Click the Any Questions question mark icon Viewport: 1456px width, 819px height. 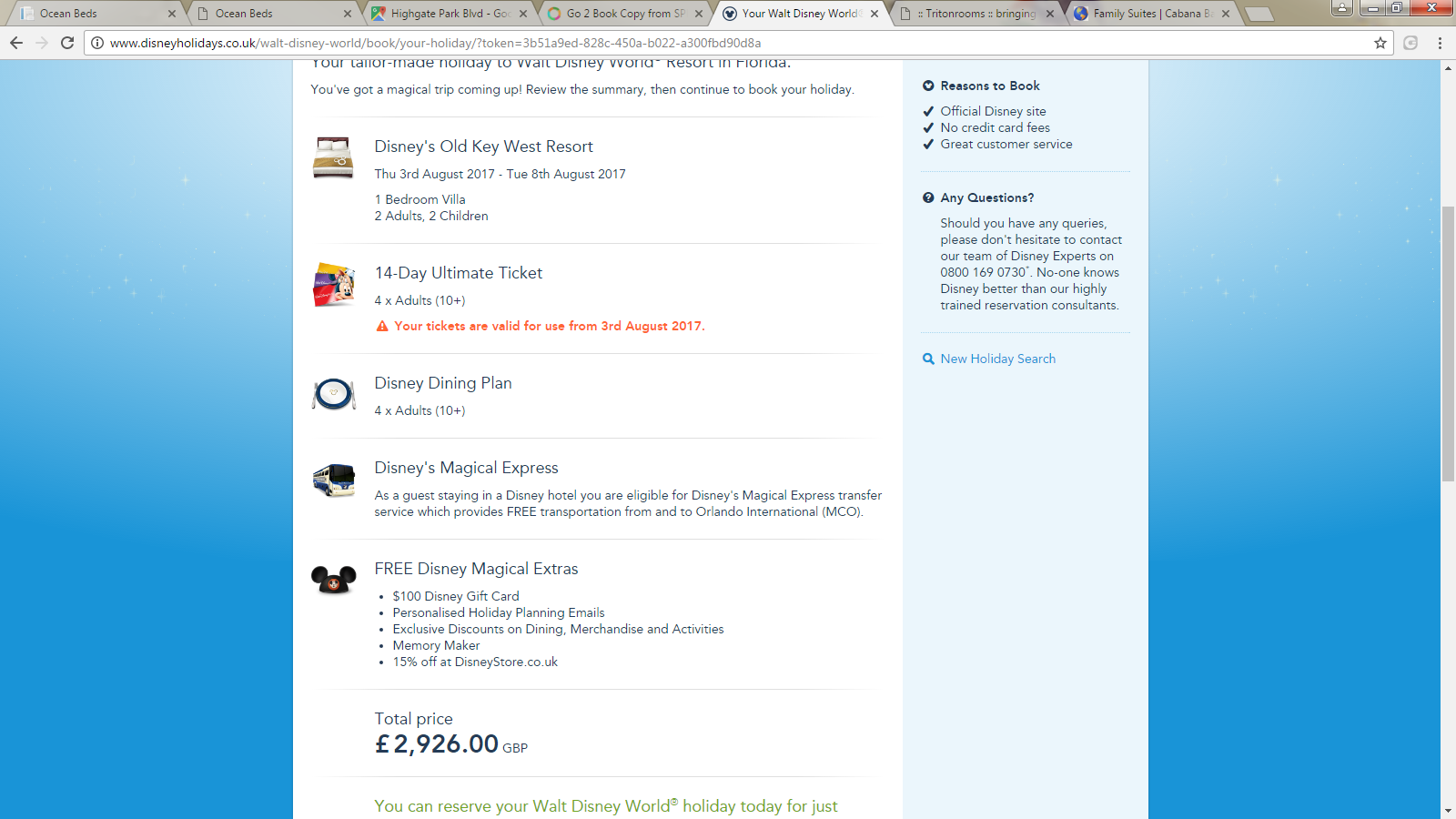928,197
